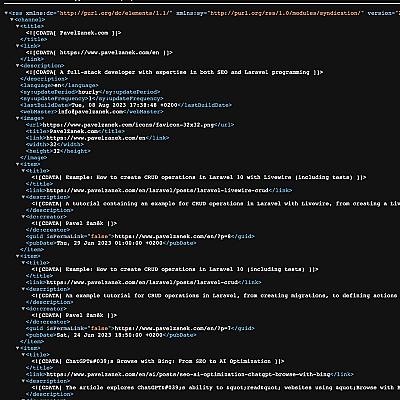Collapse the title node of the Livewire CRUD item
The height and width of the screenshot is (400, 400).
(x=23, y=171)
